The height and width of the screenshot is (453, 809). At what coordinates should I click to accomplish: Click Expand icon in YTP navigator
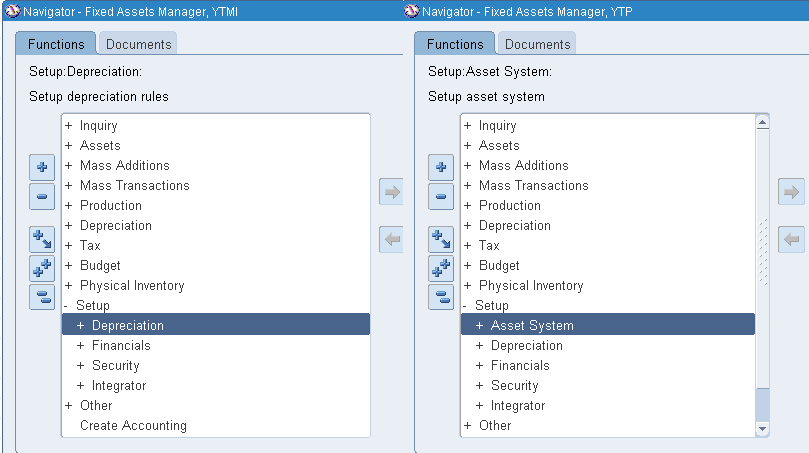coord(441,167)
